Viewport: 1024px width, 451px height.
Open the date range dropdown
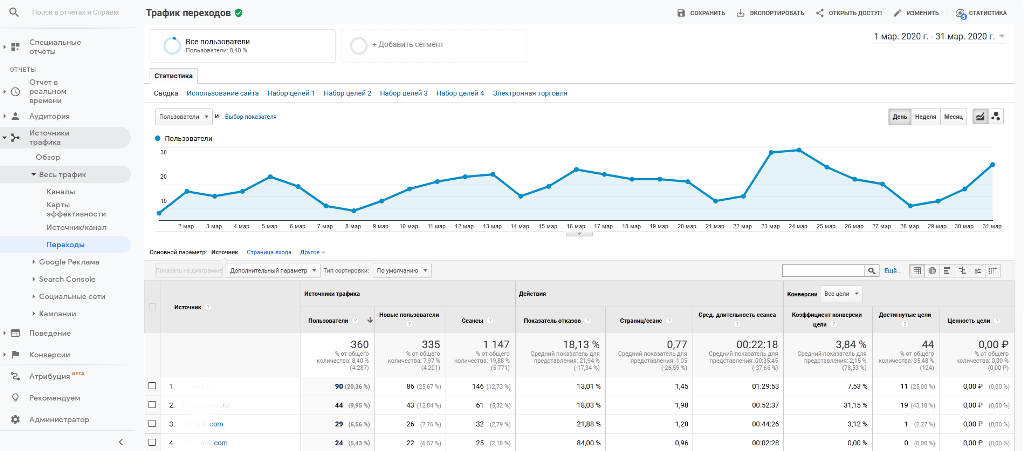[938, 37]
